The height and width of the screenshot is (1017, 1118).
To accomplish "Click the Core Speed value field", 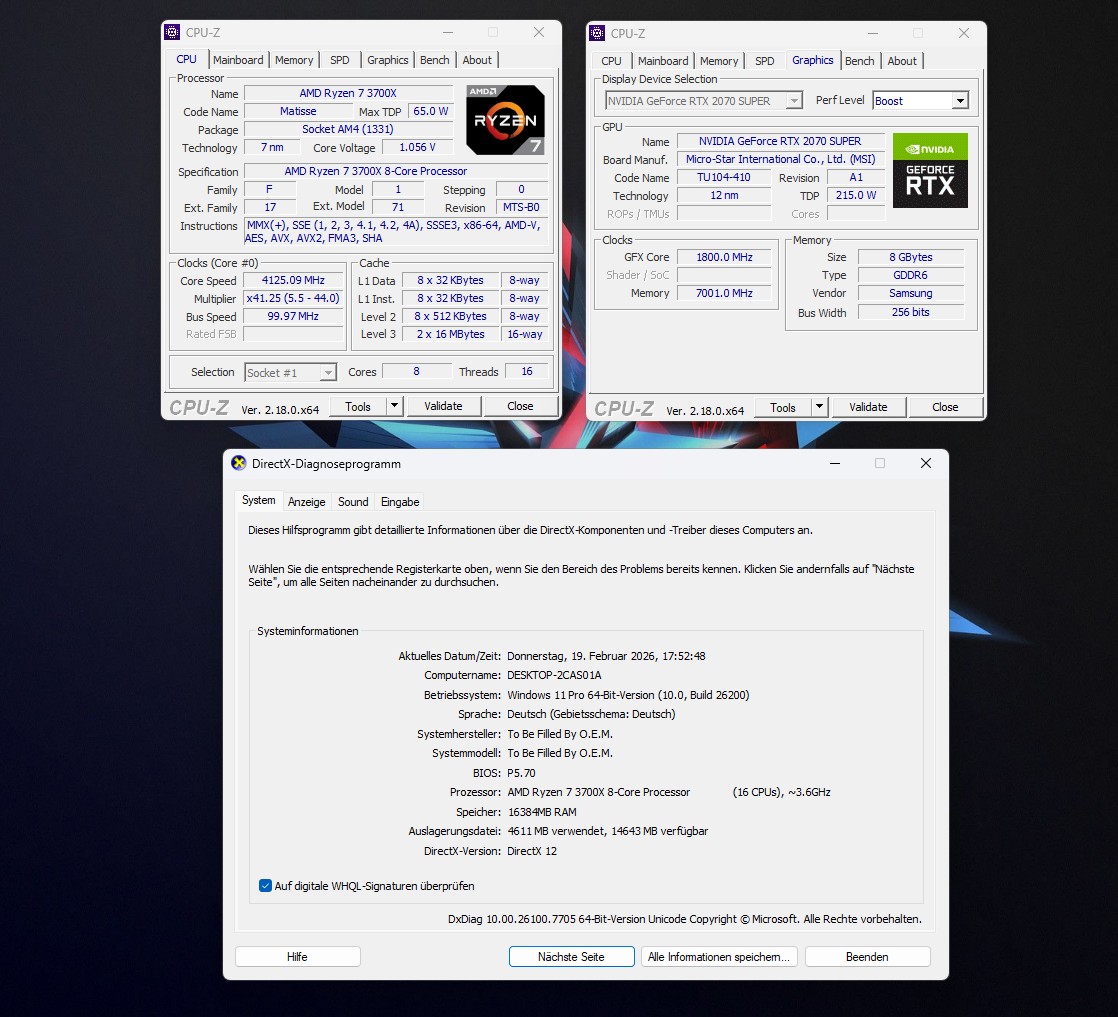I will [293, 281].
